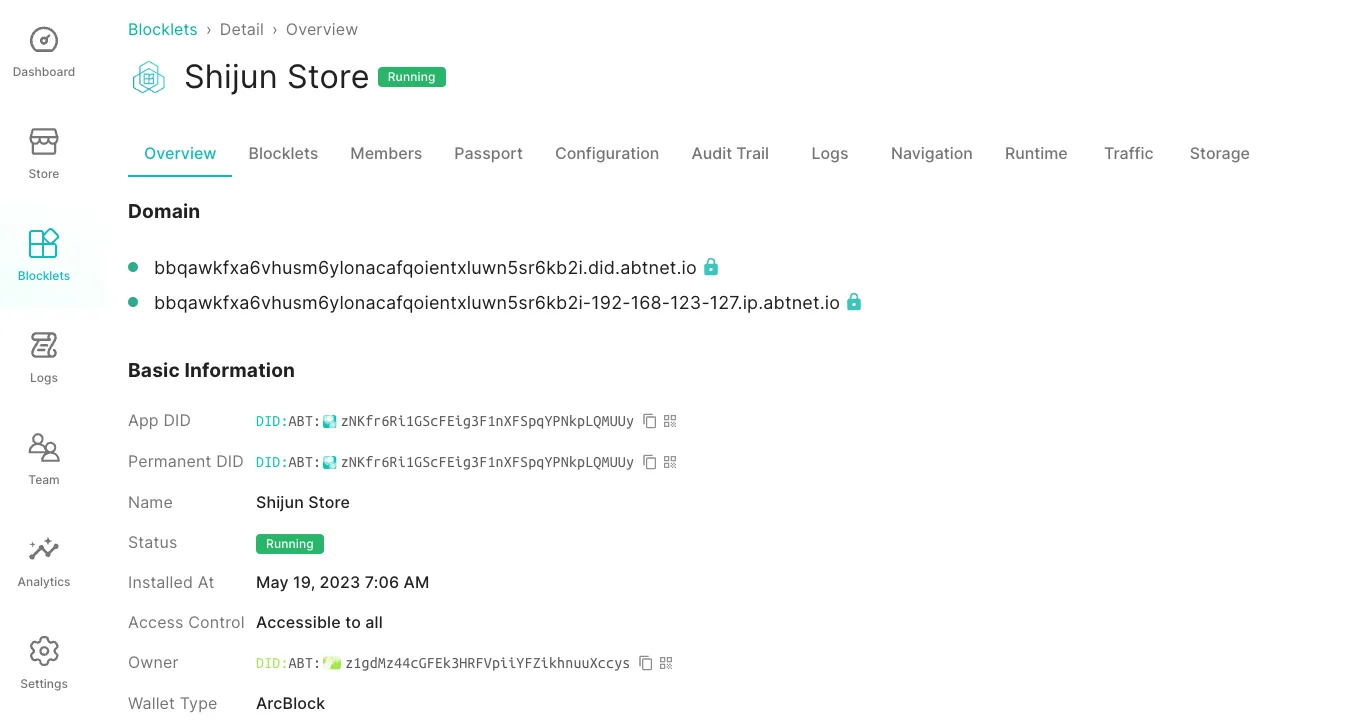The image size is (1369, 725).
Task: Copy the Owner DID value
Action: 646,663
